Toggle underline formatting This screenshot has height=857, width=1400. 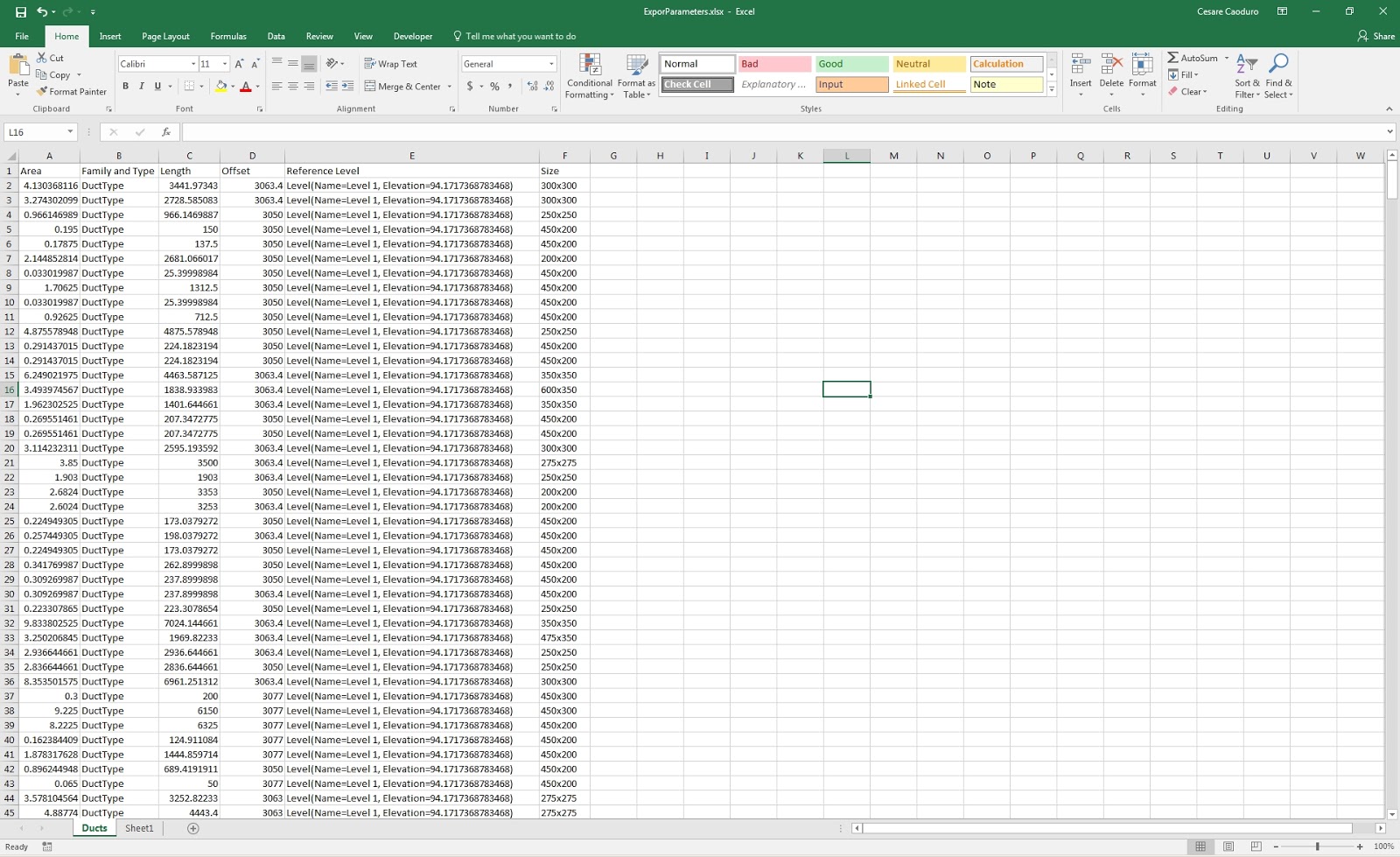[x=156, y=86]
